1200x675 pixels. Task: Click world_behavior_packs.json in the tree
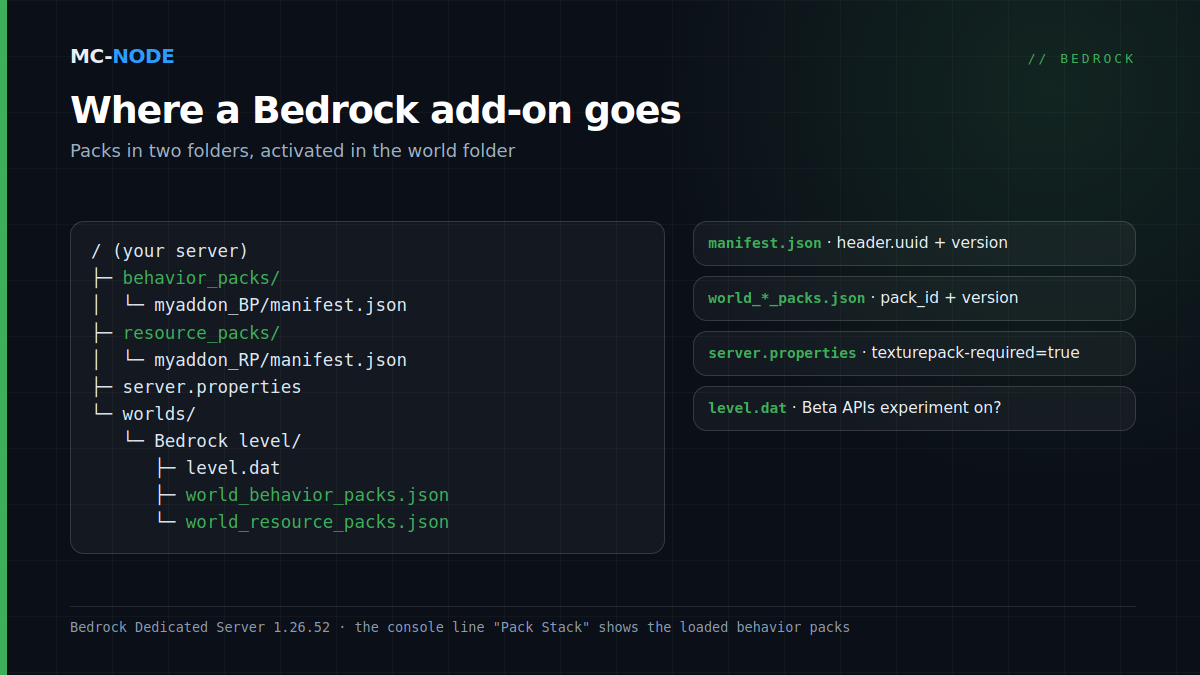(x=317, y=494)
